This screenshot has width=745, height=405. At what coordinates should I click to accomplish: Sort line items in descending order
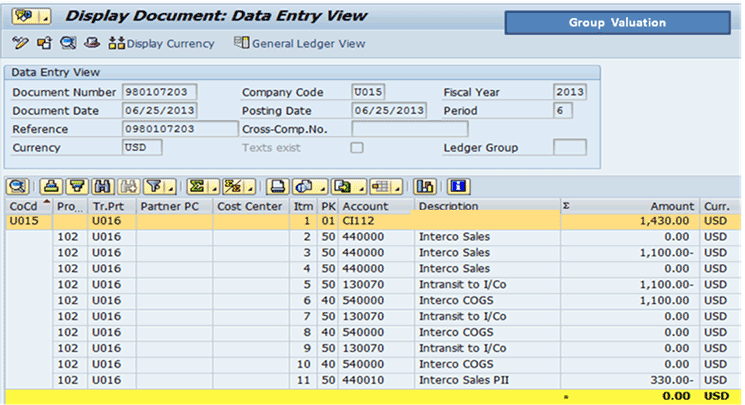click(76, 186)
